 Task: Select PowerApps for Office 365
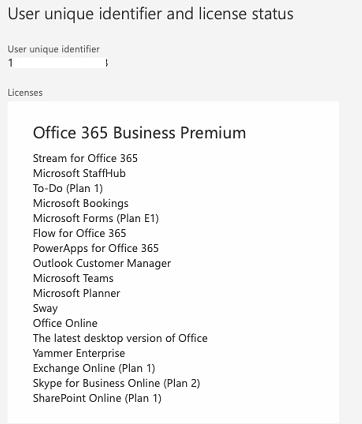96,248
